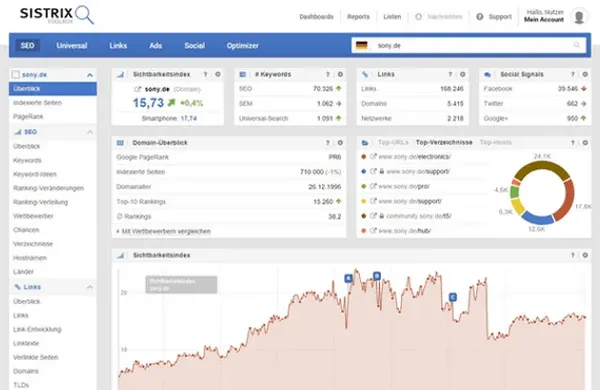Open Link-Entwicklung in sidebar
This screenshot has height=390, width=600.
click(x=37, y=329)
